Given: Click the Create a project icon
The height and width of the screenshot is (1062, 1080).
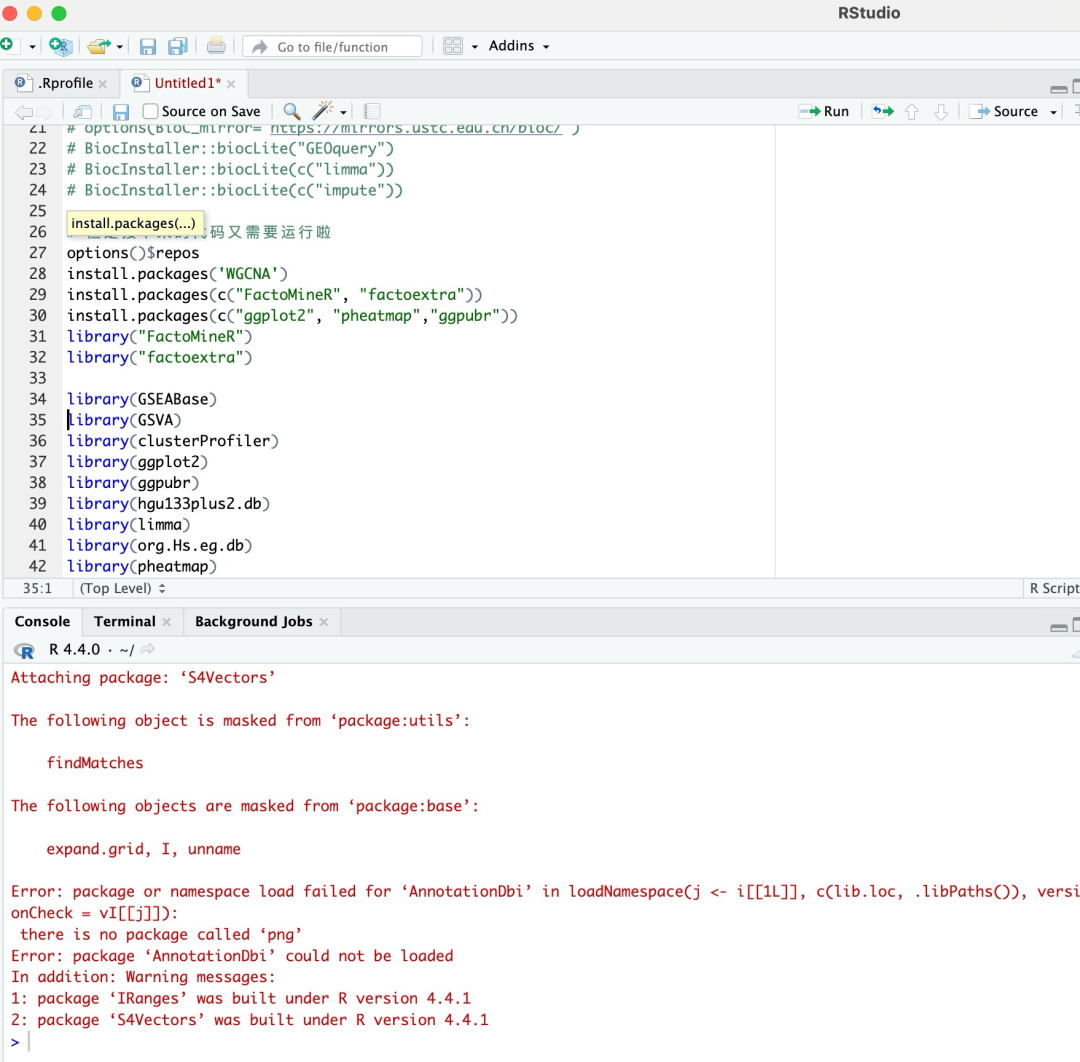Looking at the screenshot, I should point(60,46).
